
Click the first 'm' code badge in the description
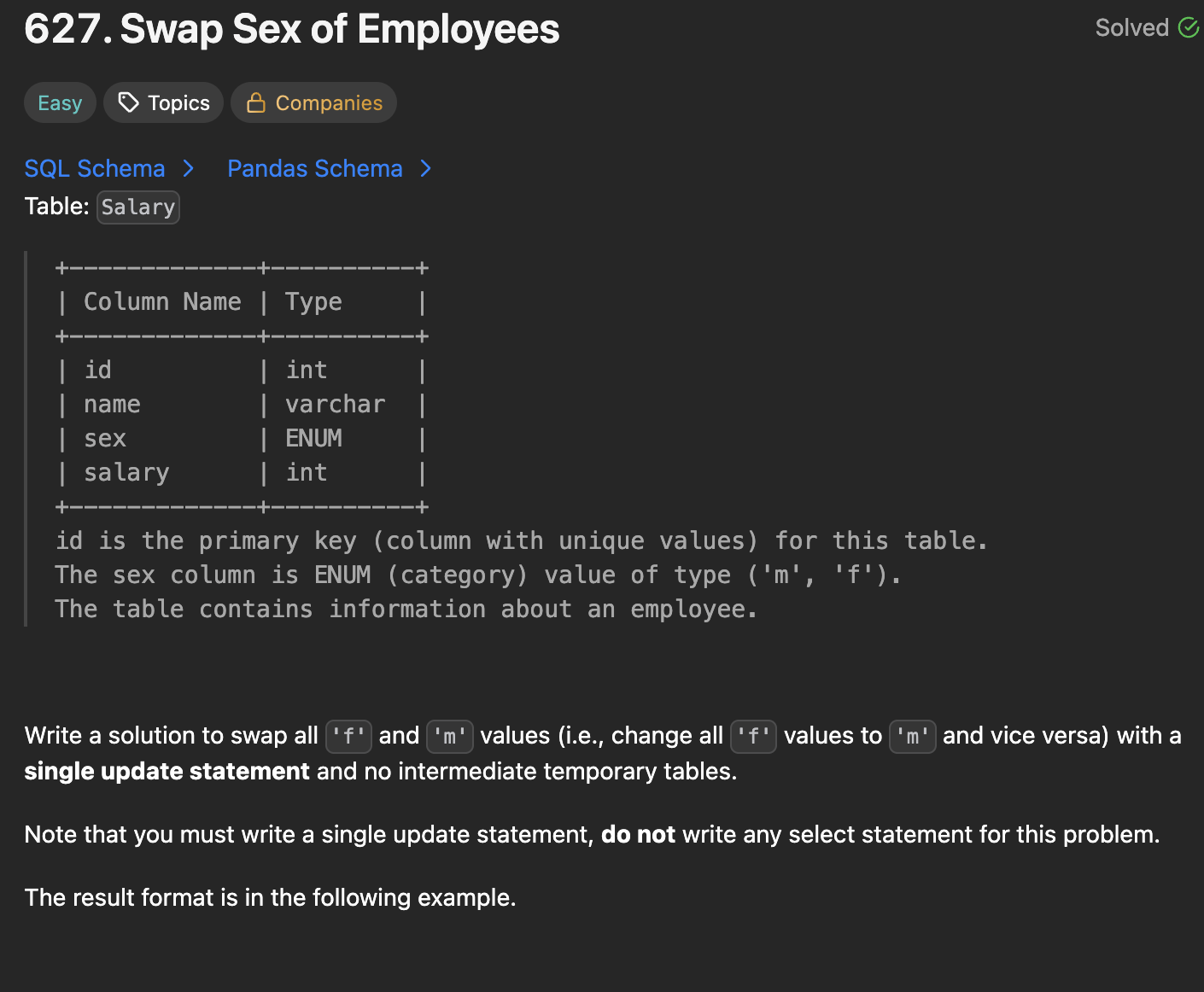click(450, 736)
